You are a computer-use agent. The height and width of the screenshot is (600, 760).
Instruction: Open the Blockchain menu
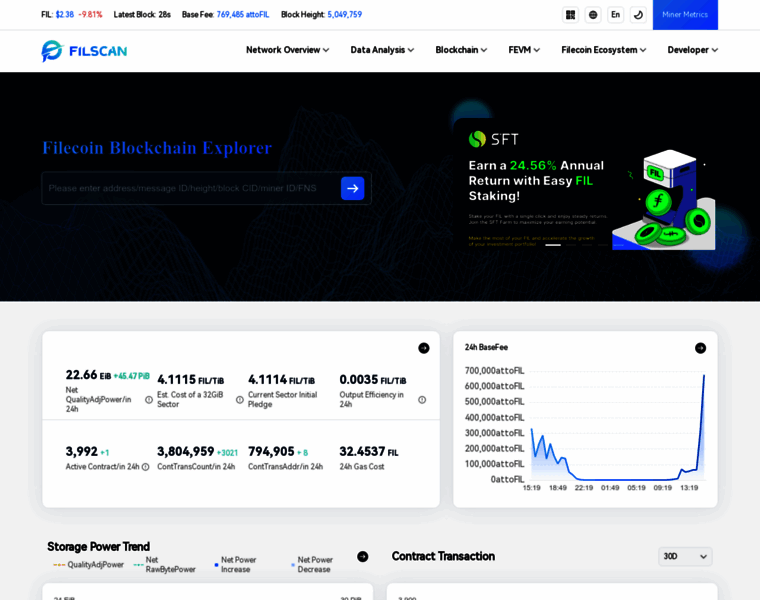pyautogui.click(x=461, y=50)
